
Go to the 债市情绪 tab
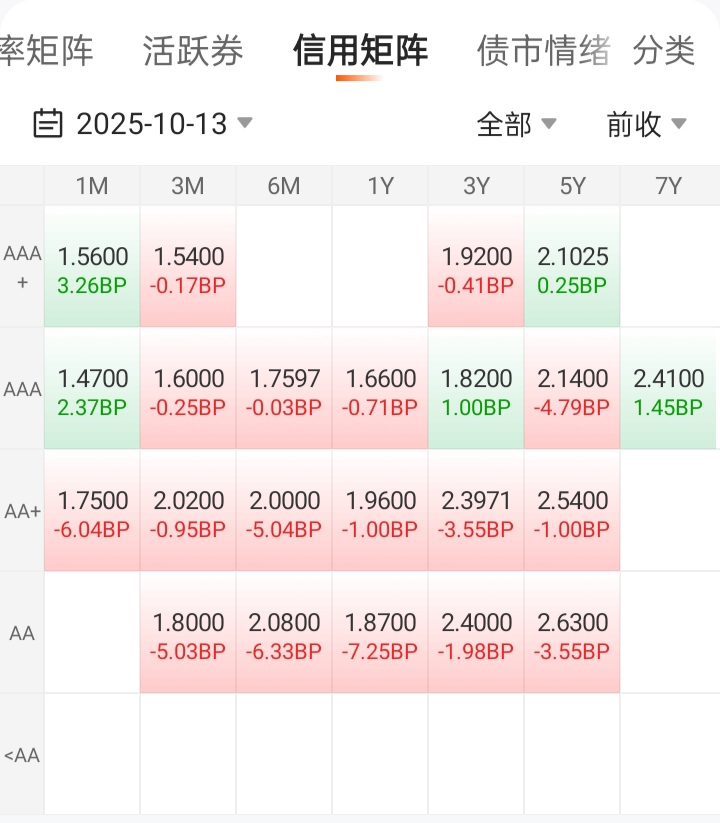click(x=543, y=51)
